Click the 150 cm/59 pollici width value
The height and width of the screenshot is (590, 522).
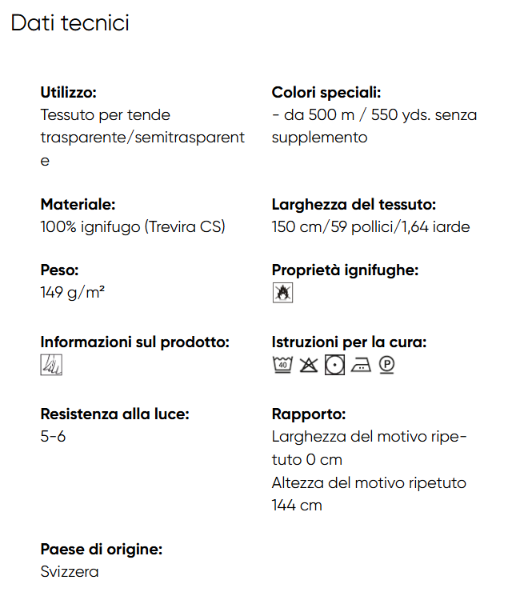371,227
